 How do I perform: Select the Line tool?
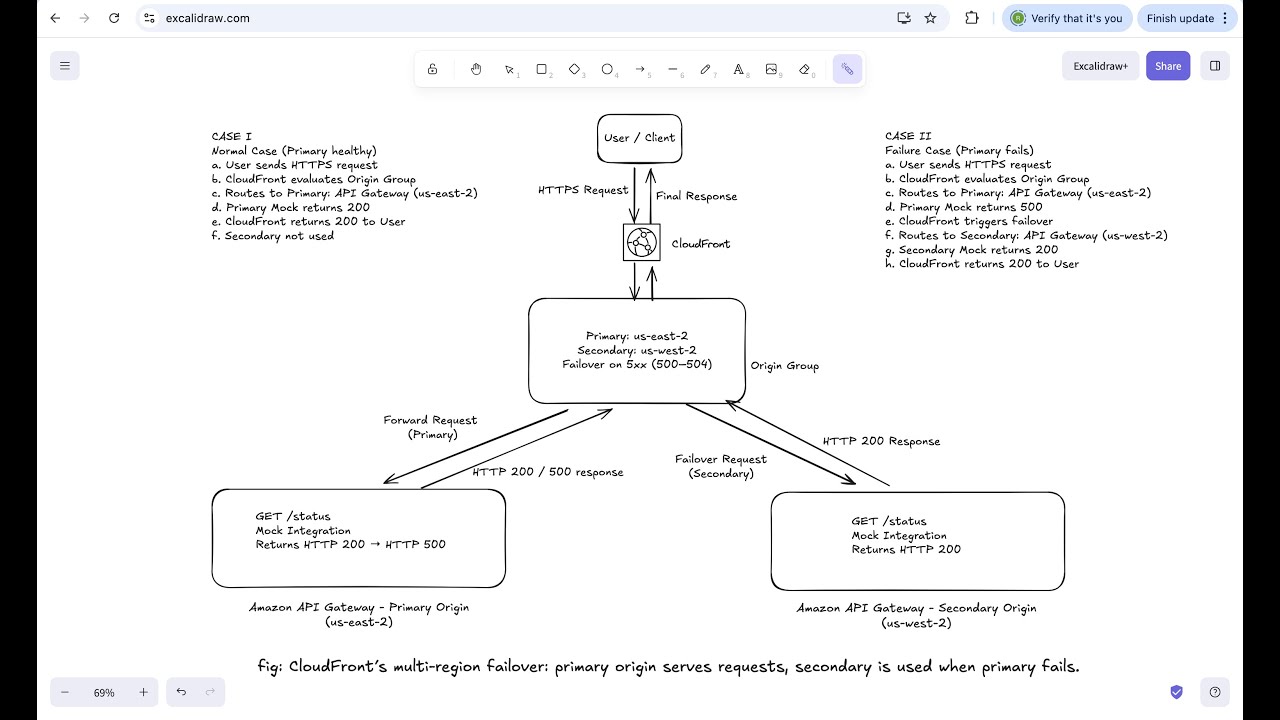pyautogui.click(x=673, y=69)
